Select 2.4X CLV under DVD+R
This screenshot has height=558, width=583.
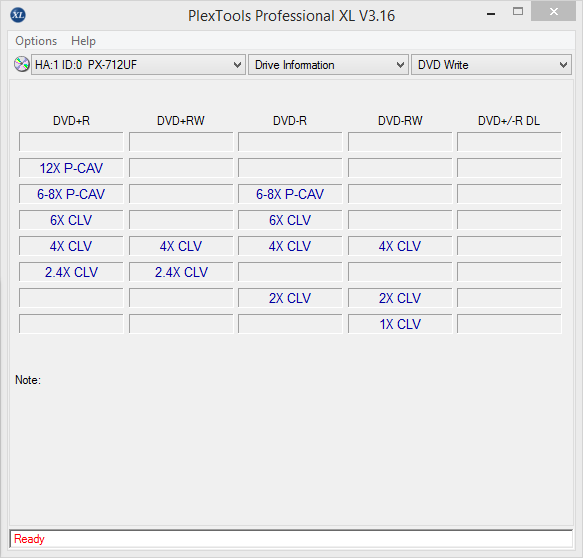71,272
